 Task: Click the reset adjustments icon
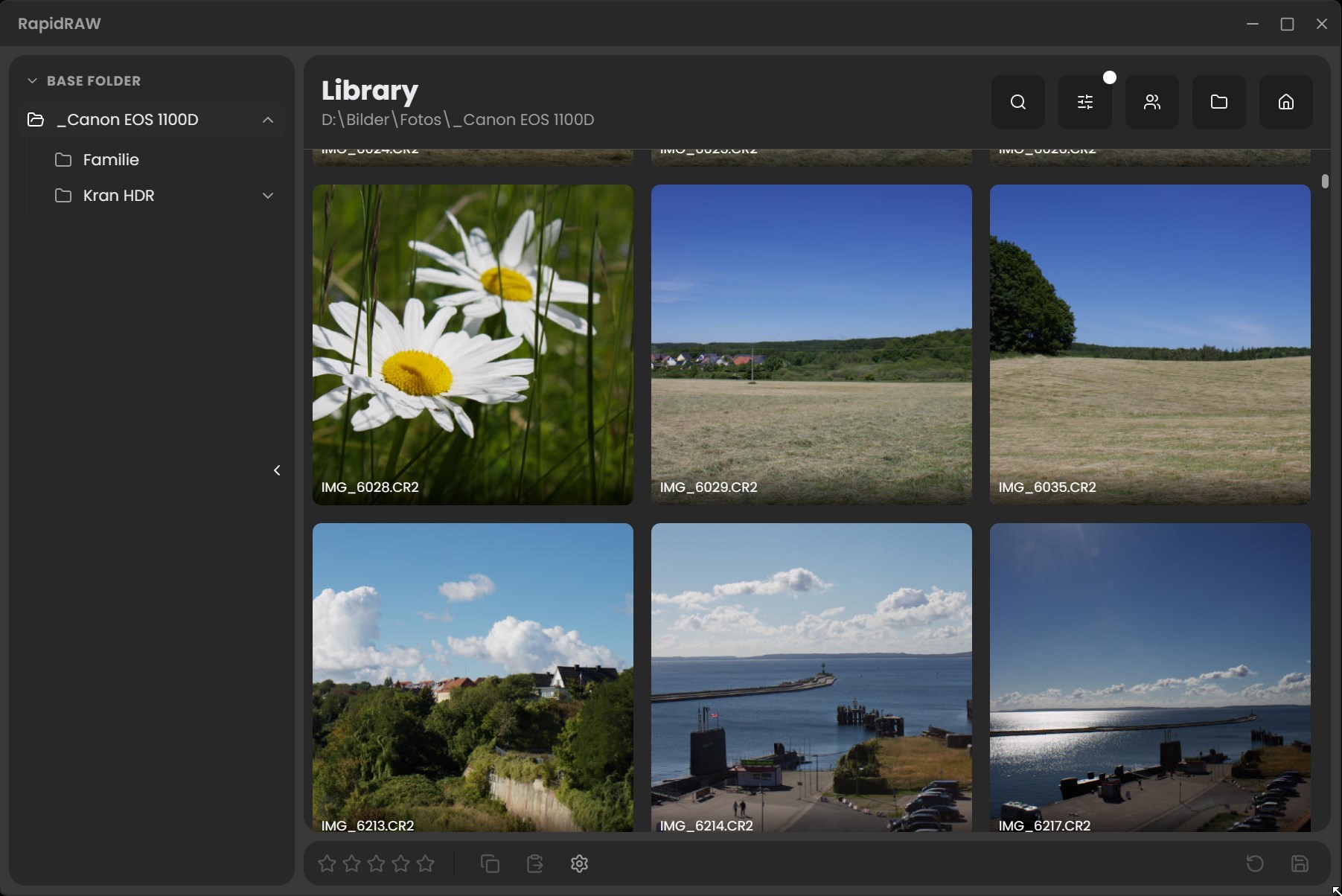pos(1255,863)
